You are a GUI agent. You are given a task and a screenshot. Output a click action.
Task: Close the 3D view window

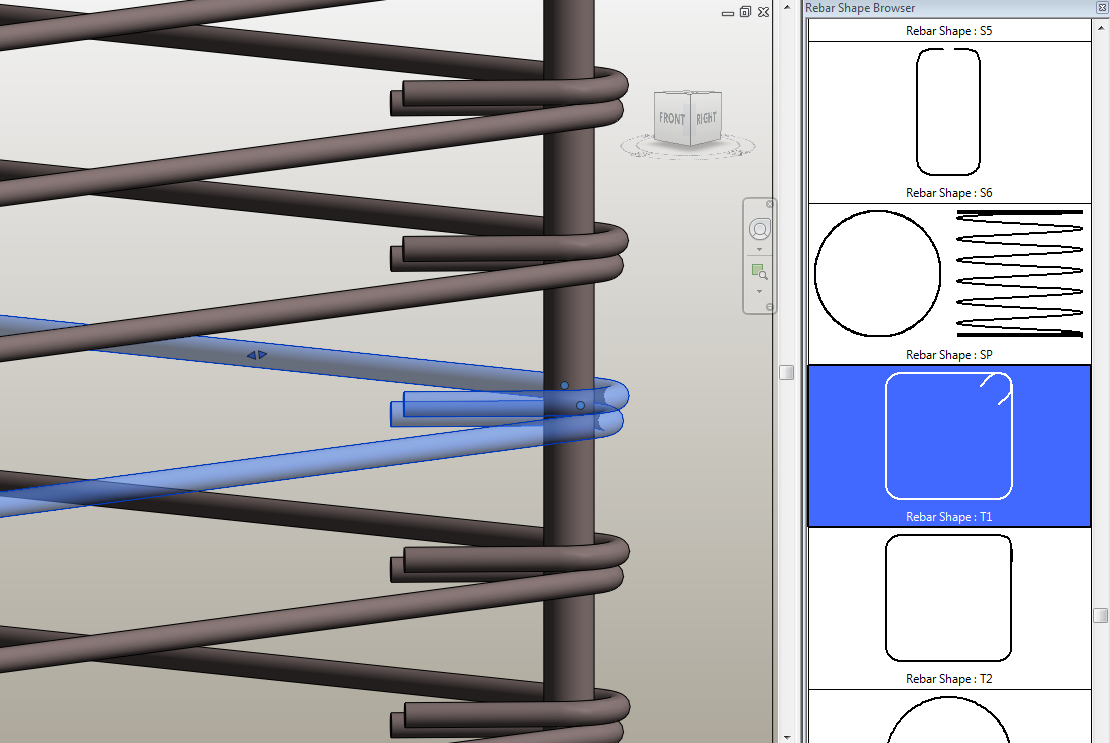pos(763,12)
